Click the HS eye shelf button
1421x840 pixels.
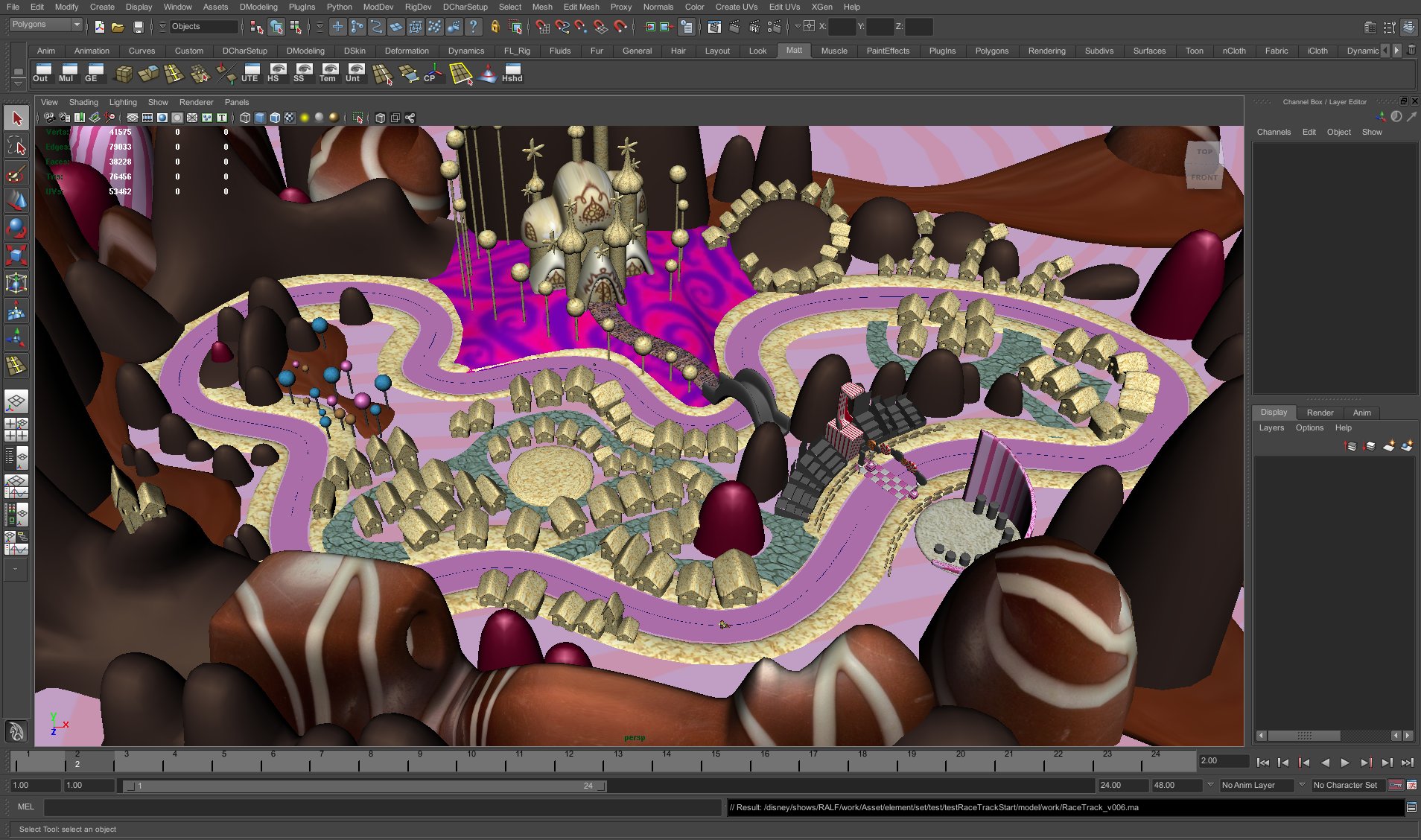(276, 73)
